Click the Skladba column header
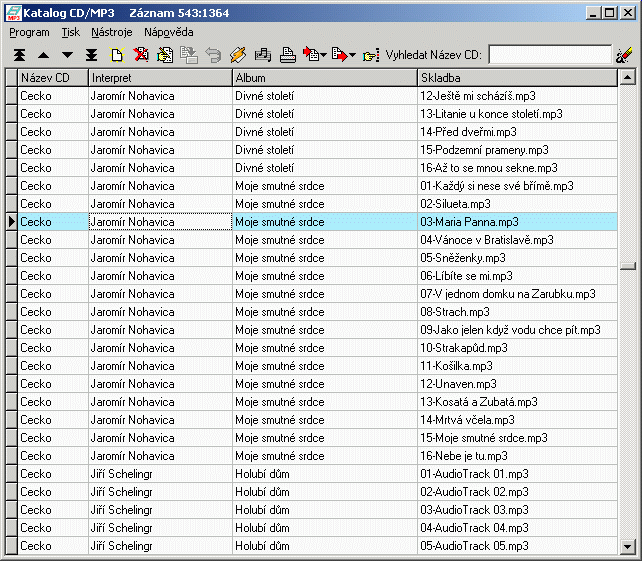 pyautogui.click(x=517, y=77)
